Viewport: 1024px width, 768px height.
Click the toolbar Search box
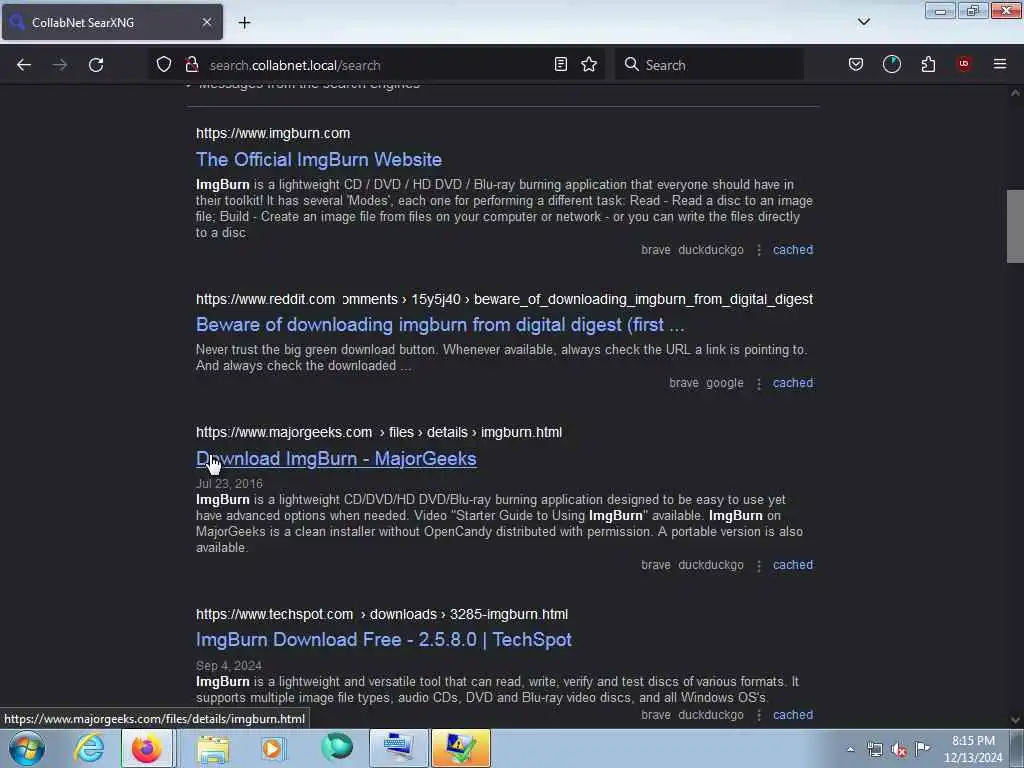pos(710,65)
